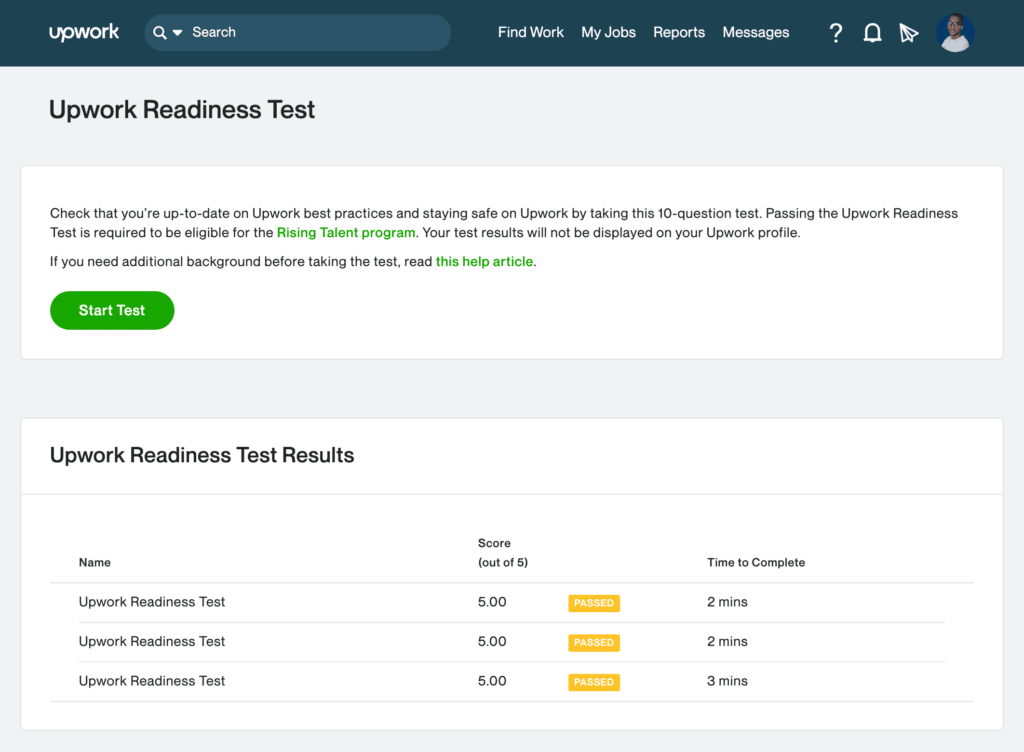Open the search category dropdown arrow

click(x=177, y=33)
